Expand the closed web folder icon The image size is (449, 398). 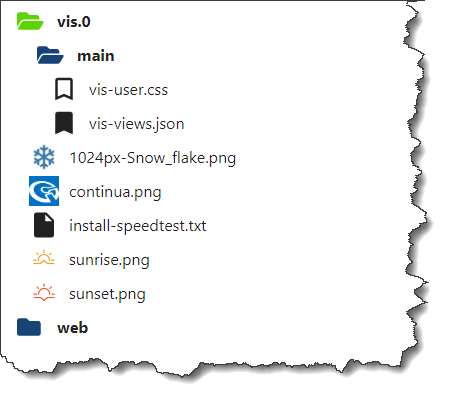[x=29, y=327]
